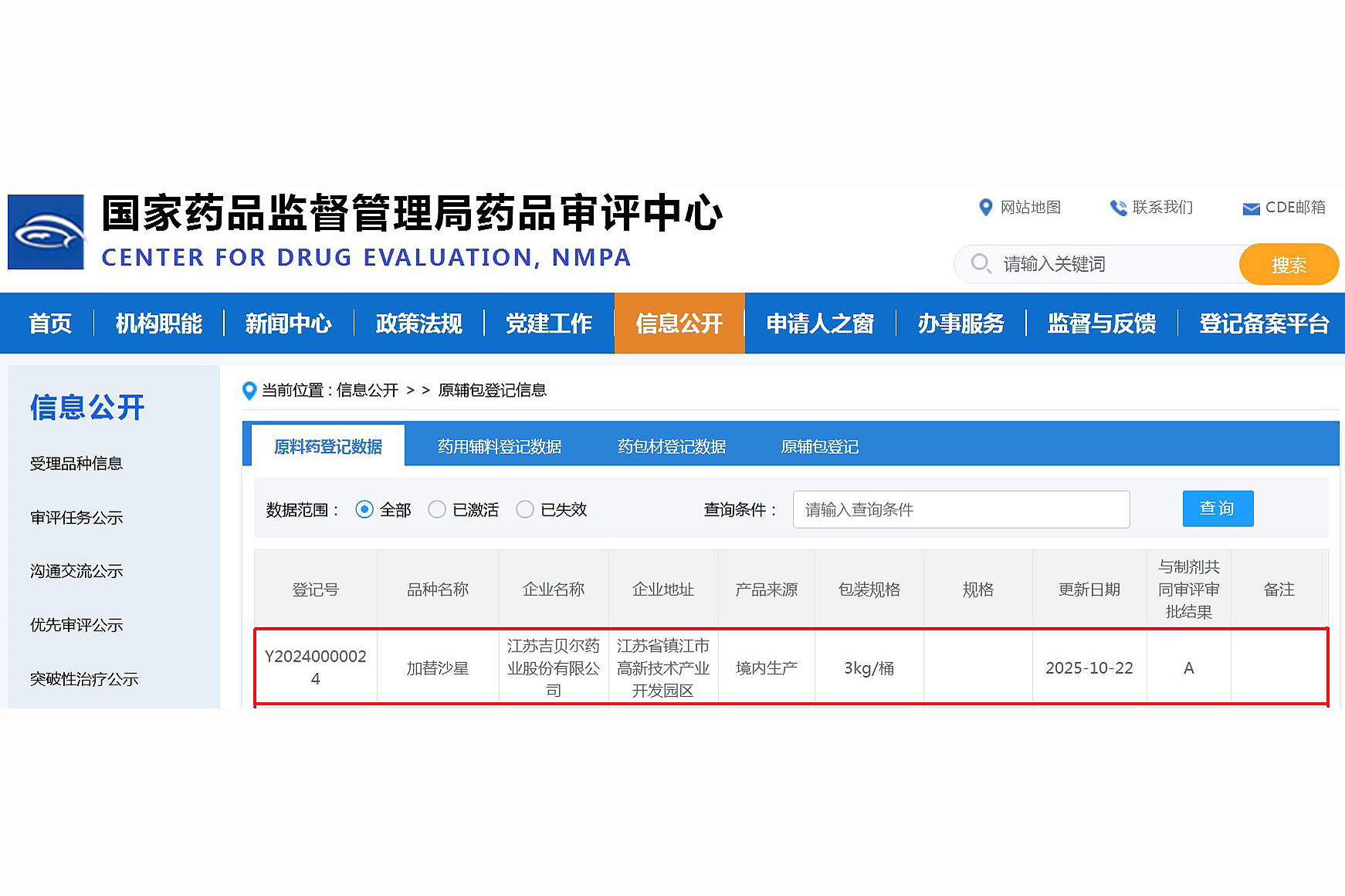Open the 新闻中心 navigation menu

[x=288, y=323]
